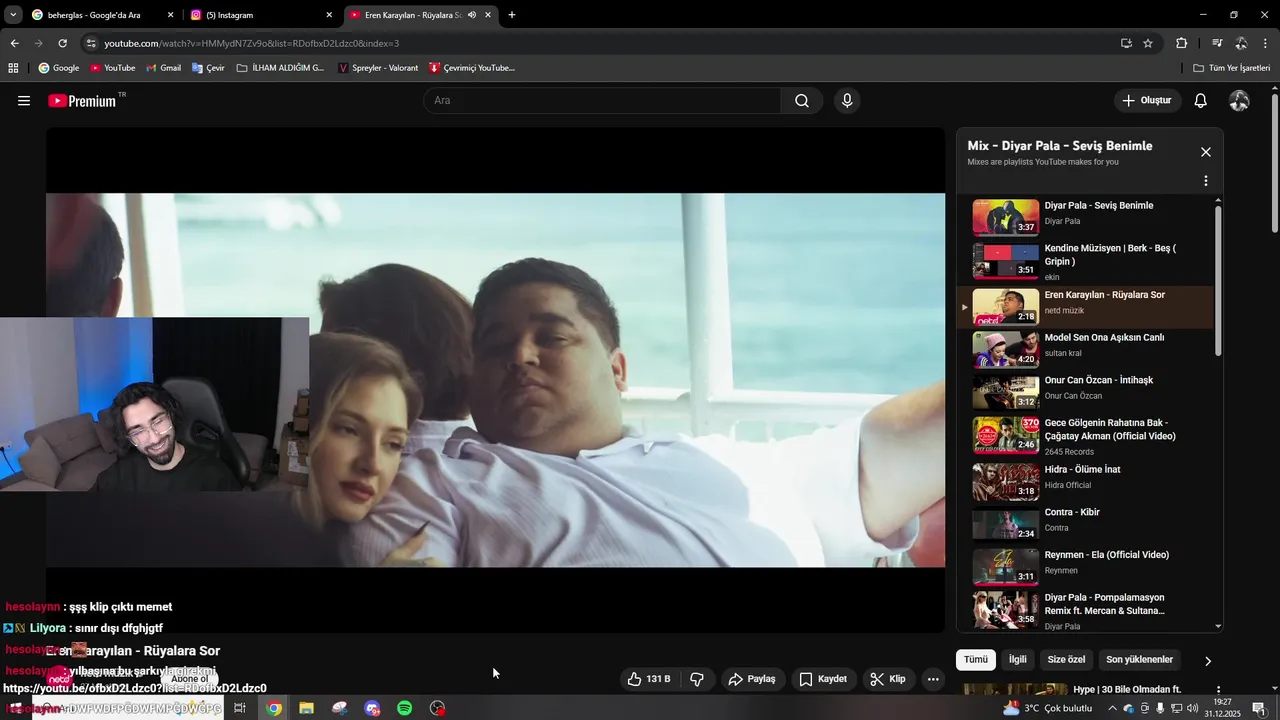This screenshot has height=720, width=1280.
Task: Open Chrome media controls icon
Action: [1217, 43]
